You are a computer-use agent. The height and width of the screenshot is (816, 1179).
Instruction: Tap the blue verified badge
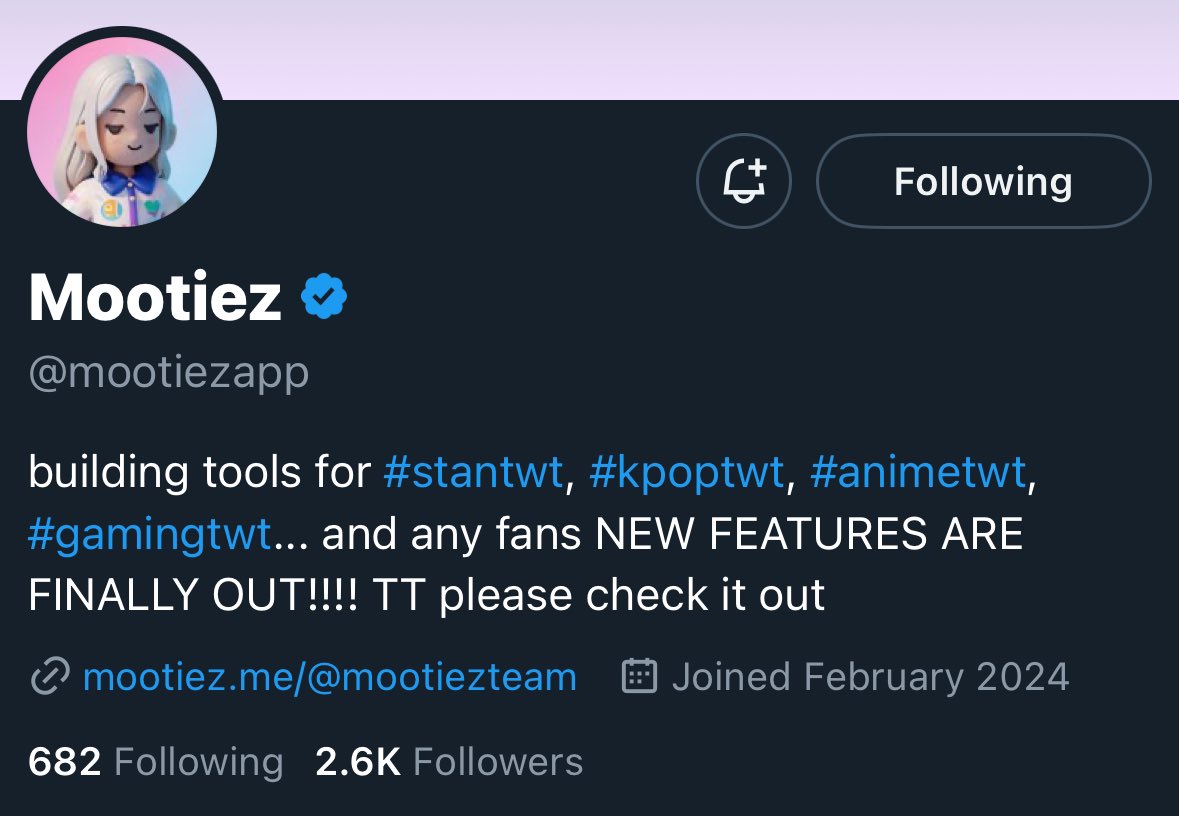pyautogui.click(x=324, y=296)
